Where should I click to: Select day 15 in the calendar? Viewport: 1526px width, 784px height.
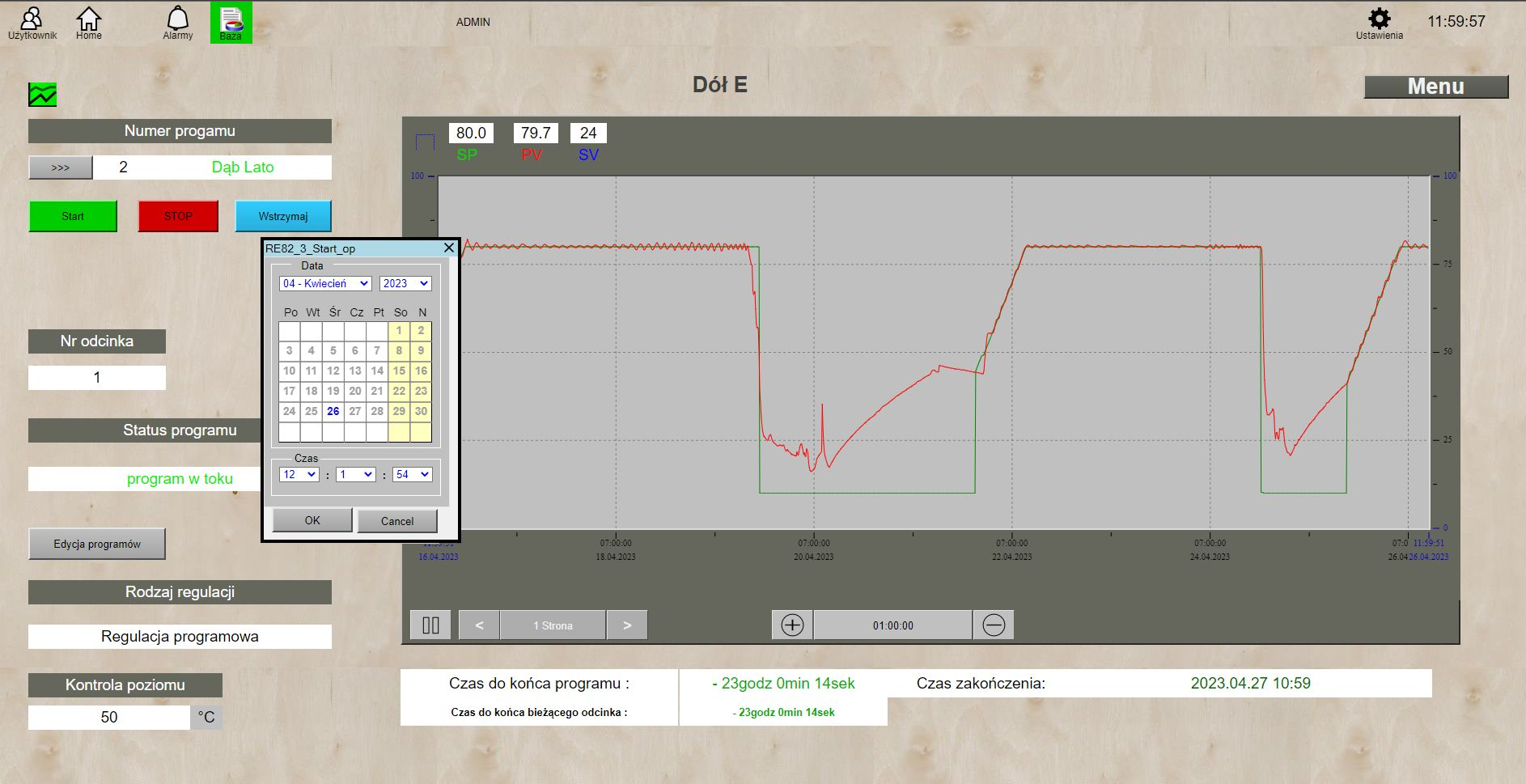[399, 371]
